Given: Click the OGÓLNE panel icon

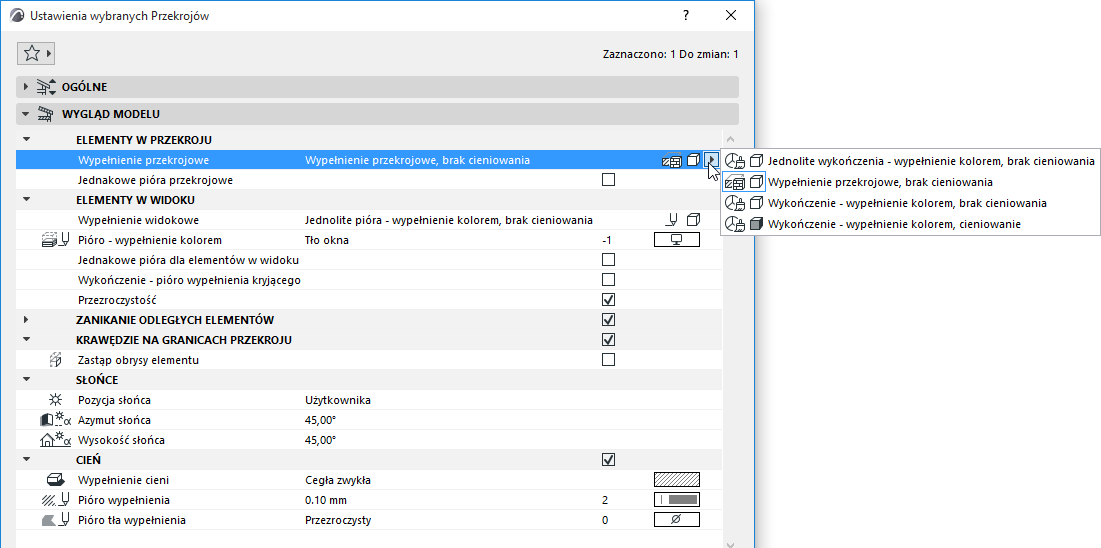Looking at the screenshot, I should coord(46,87).
